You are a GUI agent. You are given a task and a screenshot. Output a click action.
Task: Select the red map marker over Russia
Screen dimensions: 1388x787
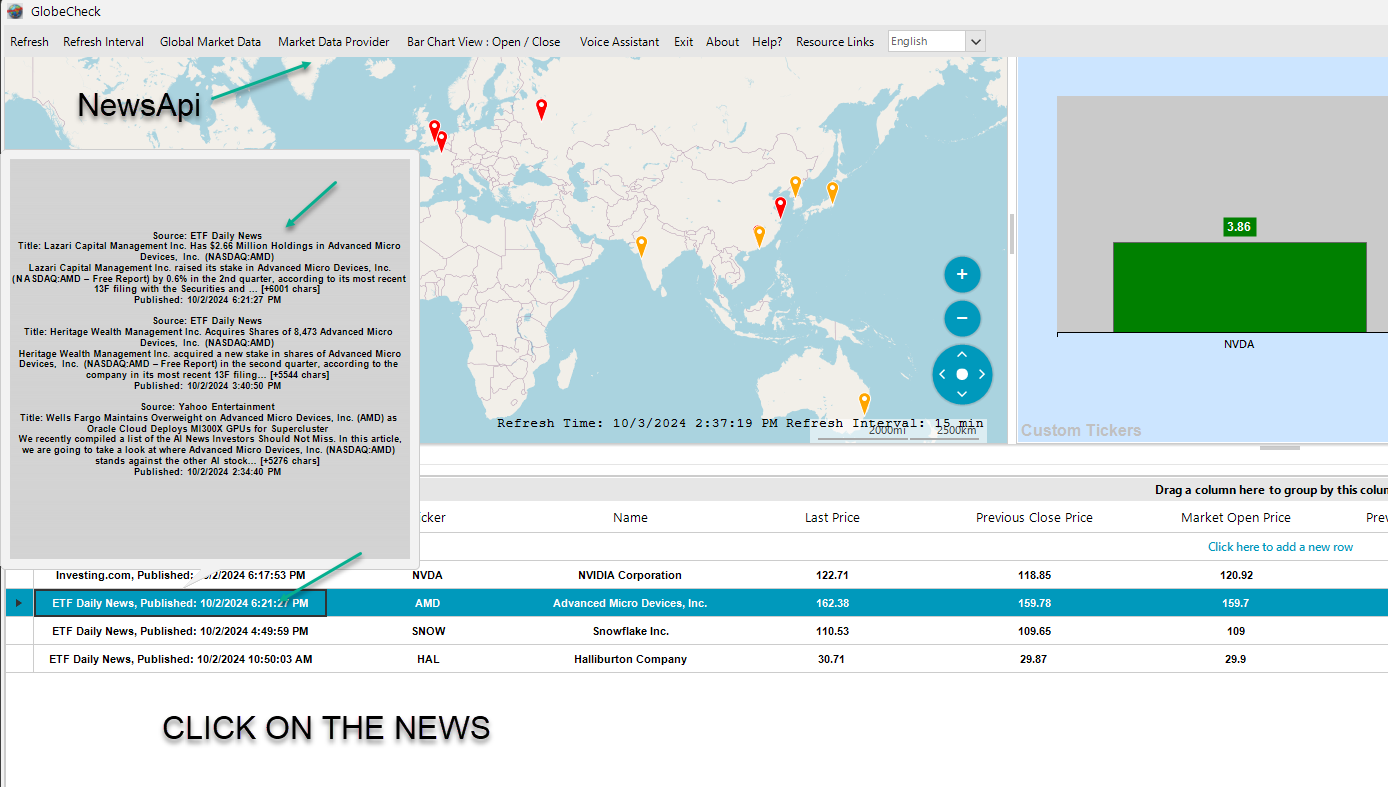541,109
